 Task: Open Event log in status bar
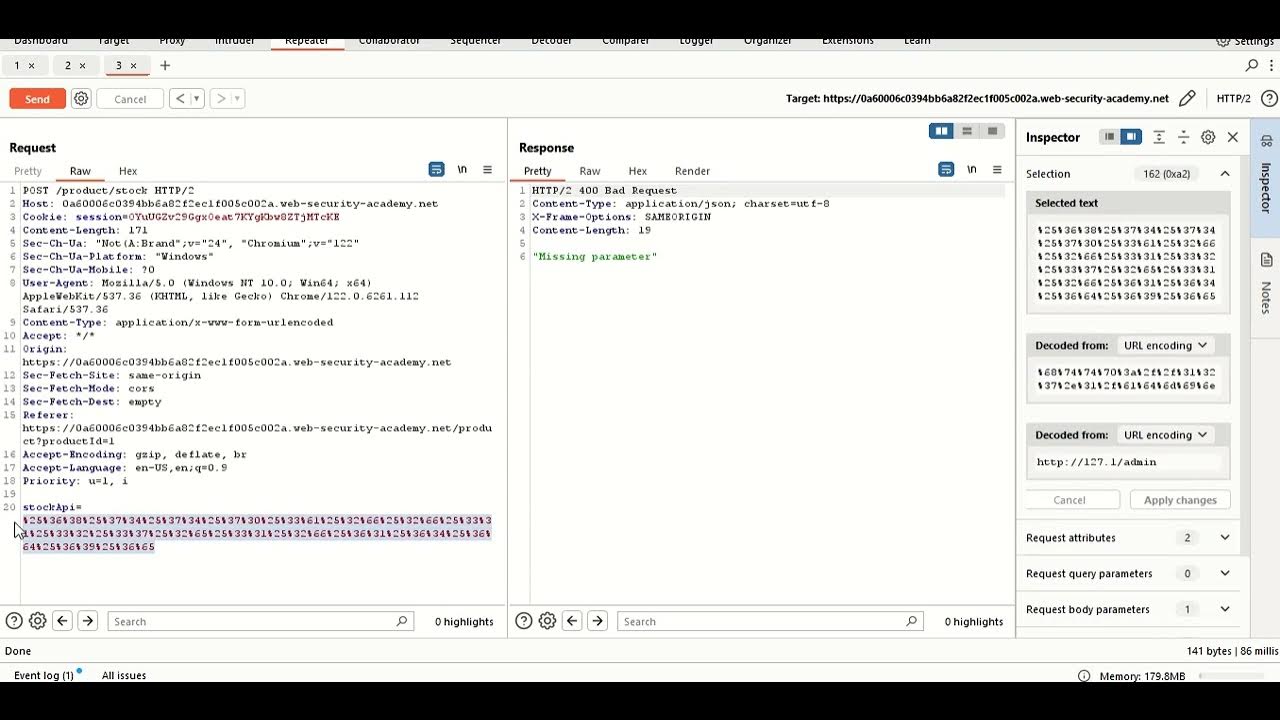click(44, 675)
